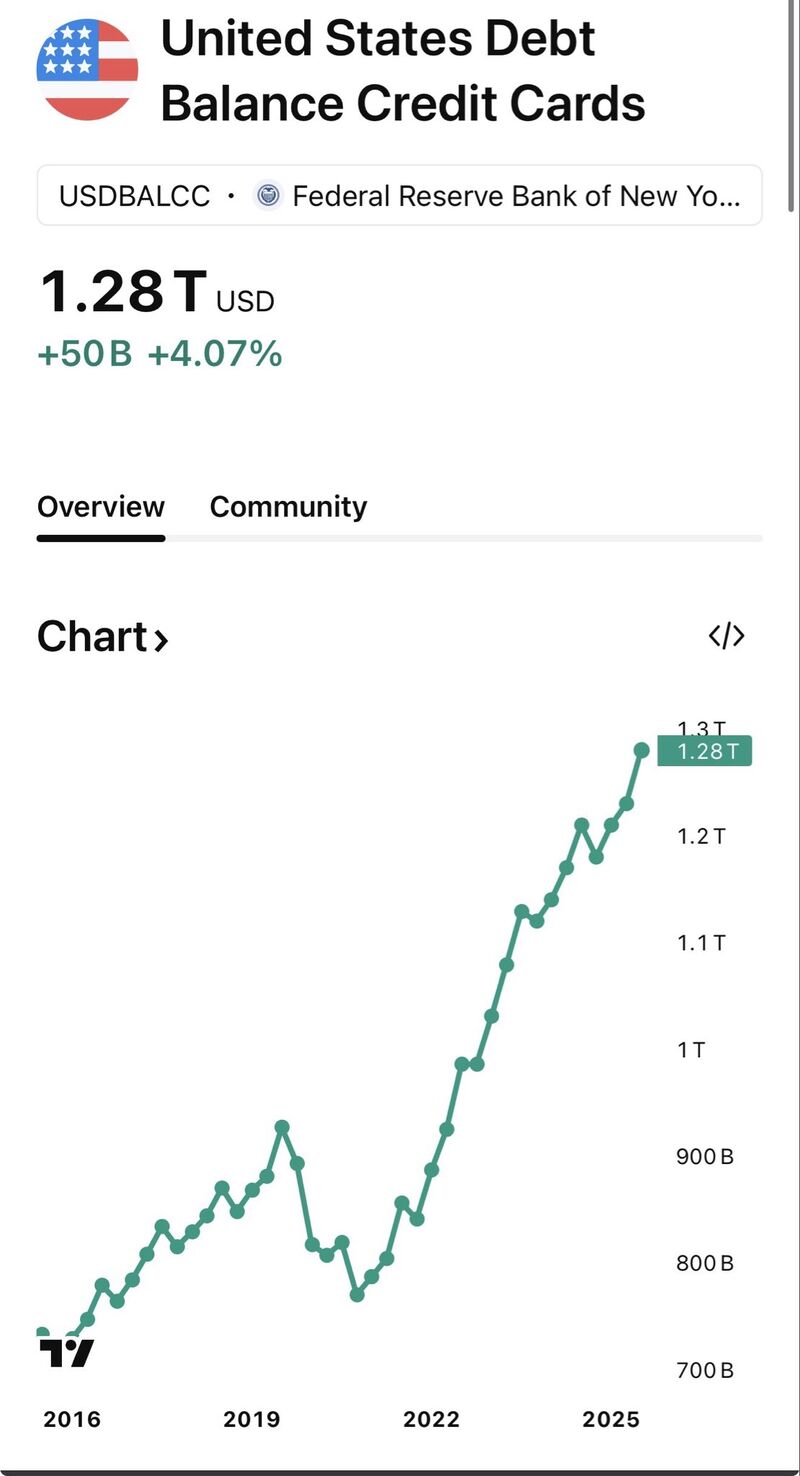Click the 2016 label on the time axis
Image resolution: width=800 pixels, height=1476 pixels.
(72, 1419)
